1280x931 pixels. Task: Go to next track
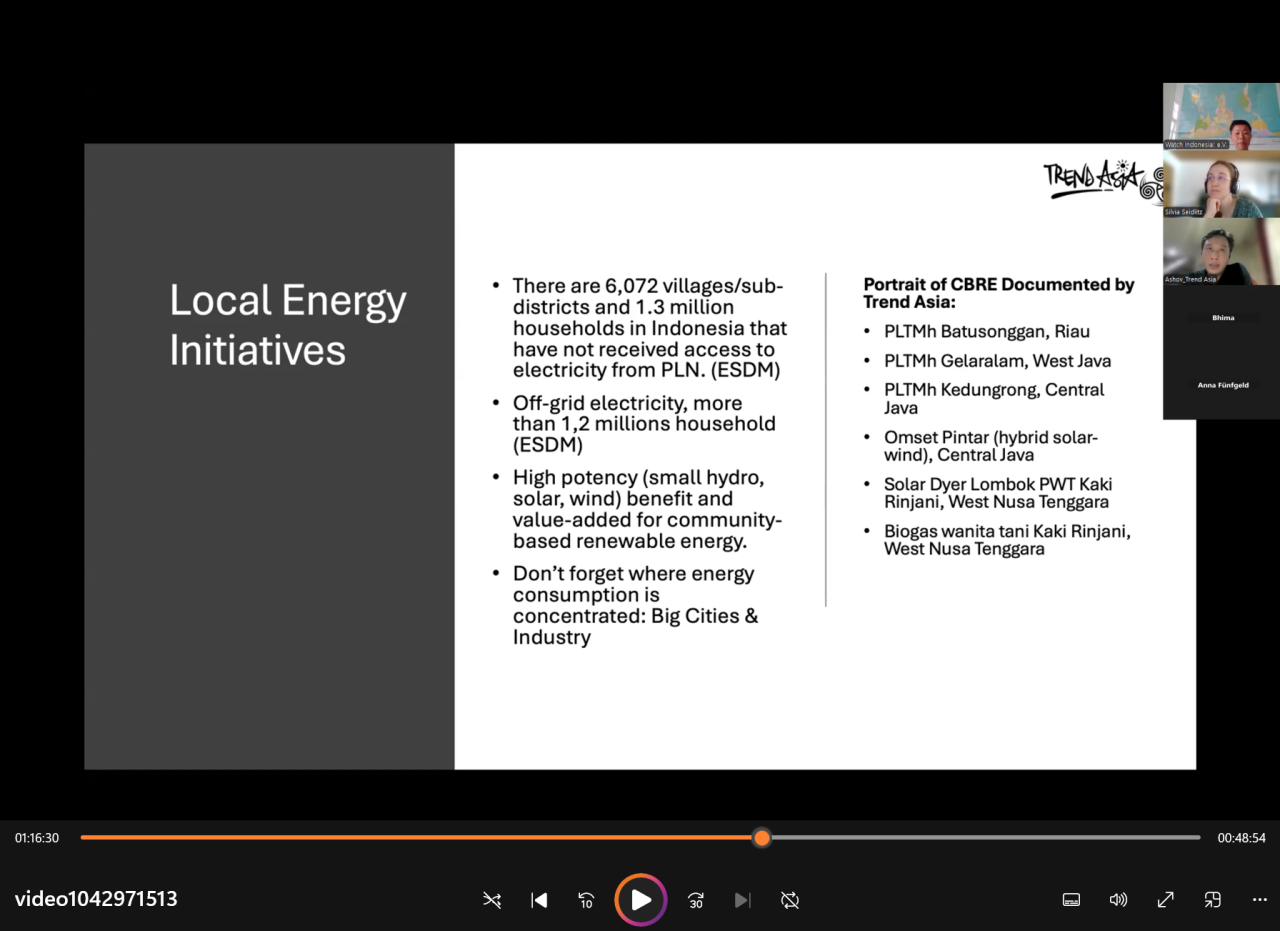[x=742, y=900]
